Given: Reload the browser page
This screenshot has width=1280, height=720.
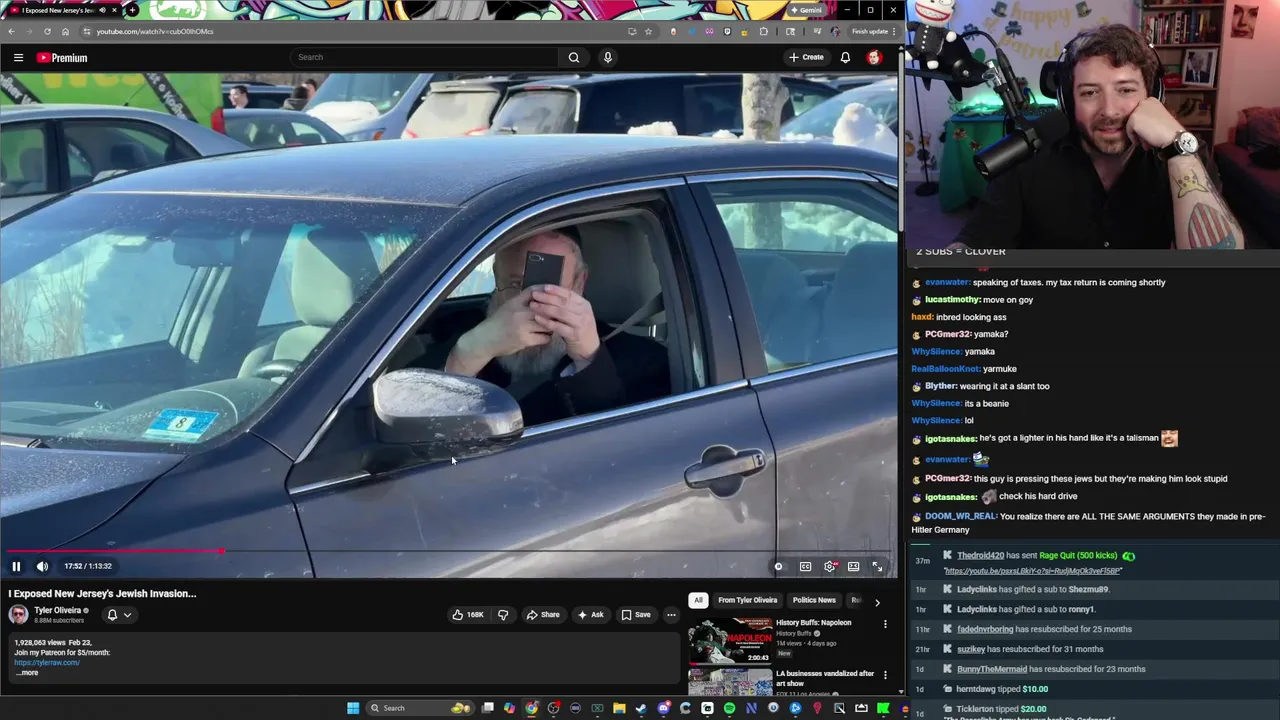Looking at the screenshot, I should tap(46, 31).
